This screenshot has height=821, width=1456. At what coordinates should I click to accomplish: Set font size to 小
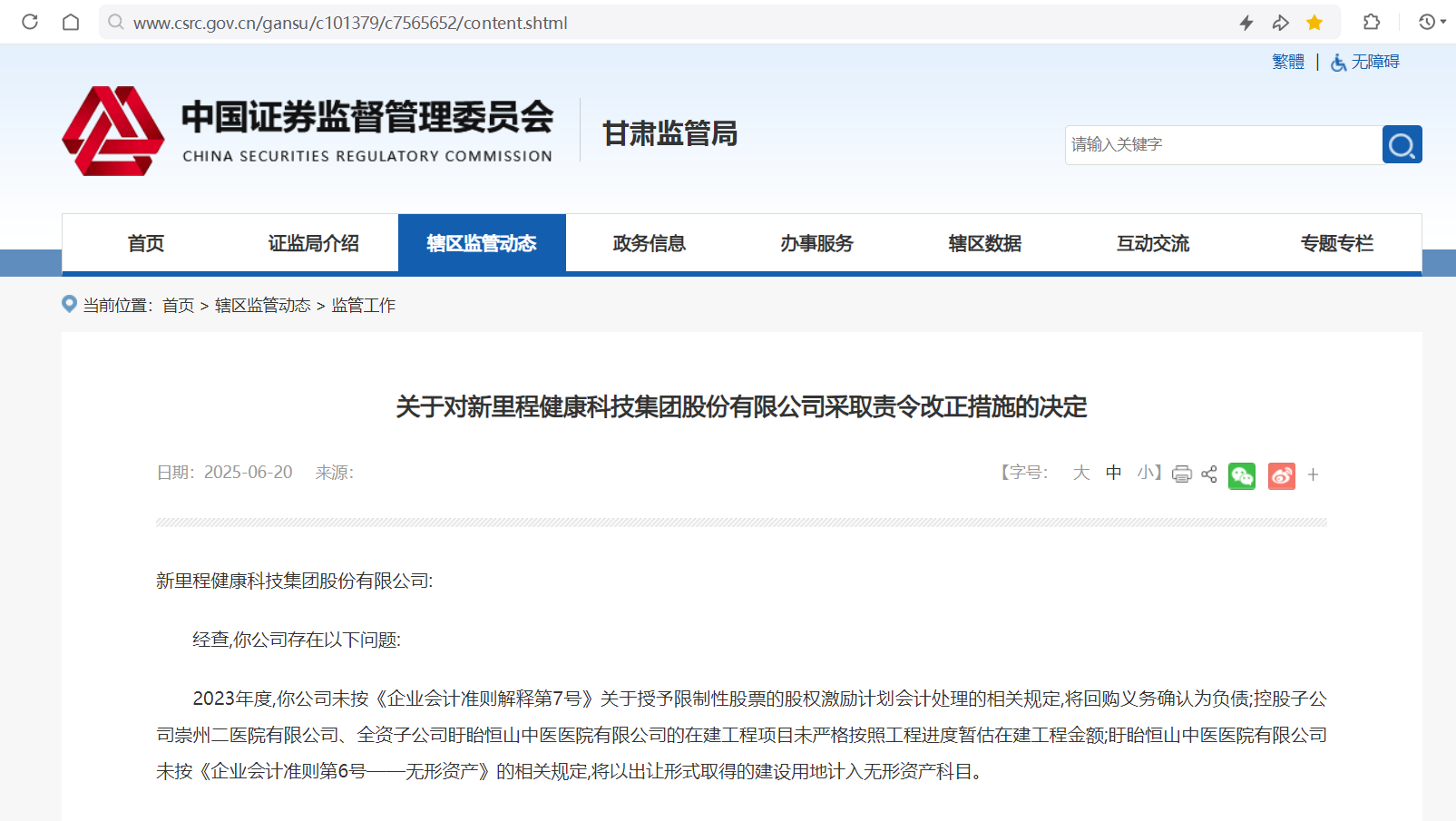pyautogui.click(x=1146, y=473)
